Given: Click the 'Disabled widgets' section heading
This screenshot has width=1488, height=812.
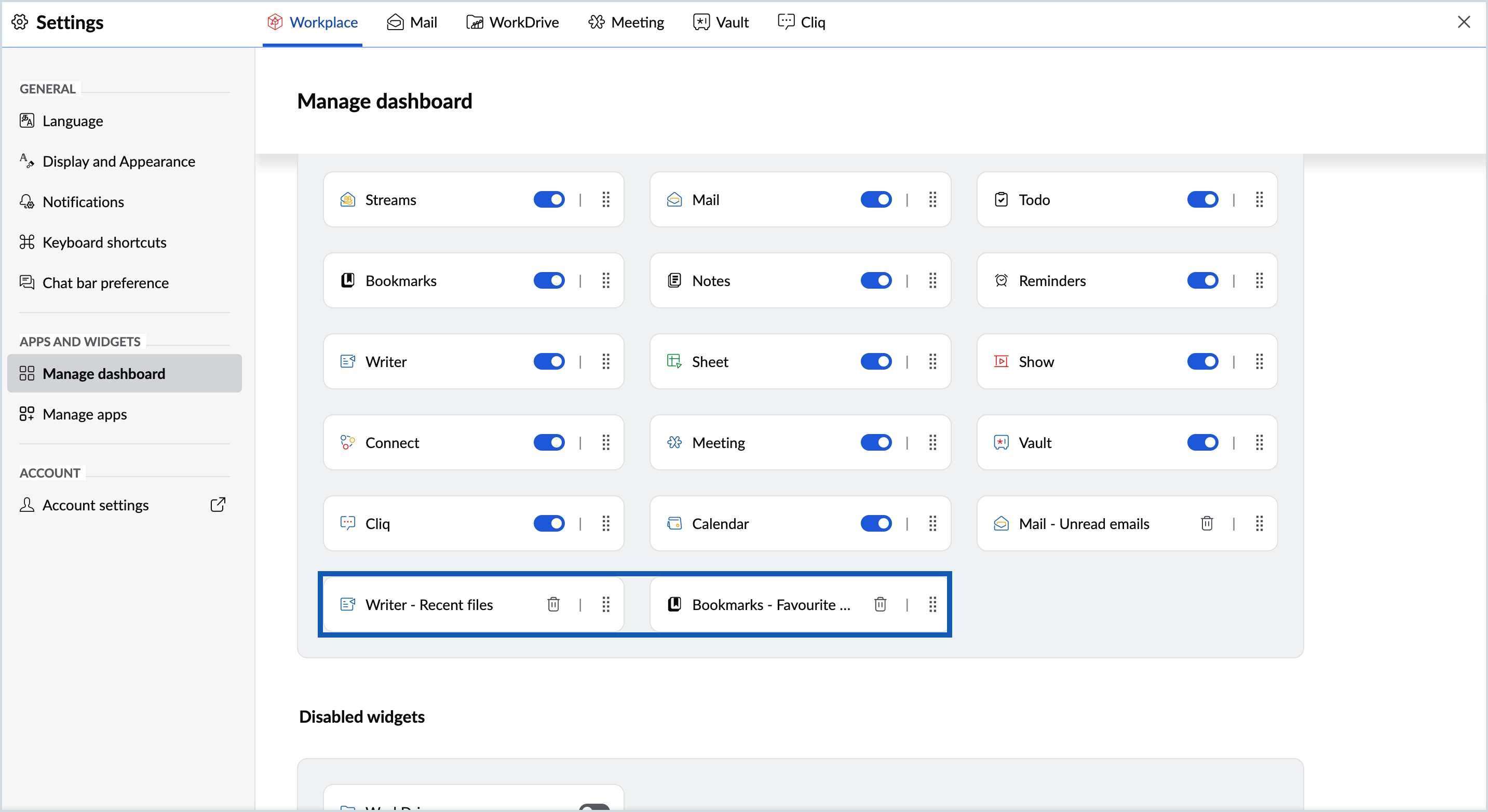Looking at the screenshot, I should [x=361, y=716].
